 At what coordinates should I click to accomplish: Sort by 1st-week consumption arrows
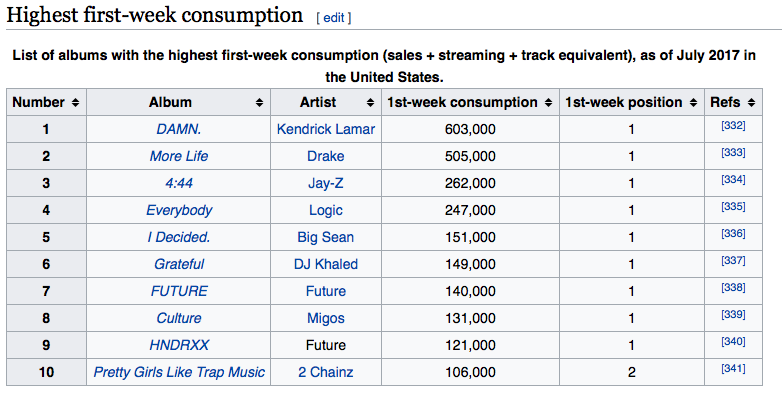point(548,103)
